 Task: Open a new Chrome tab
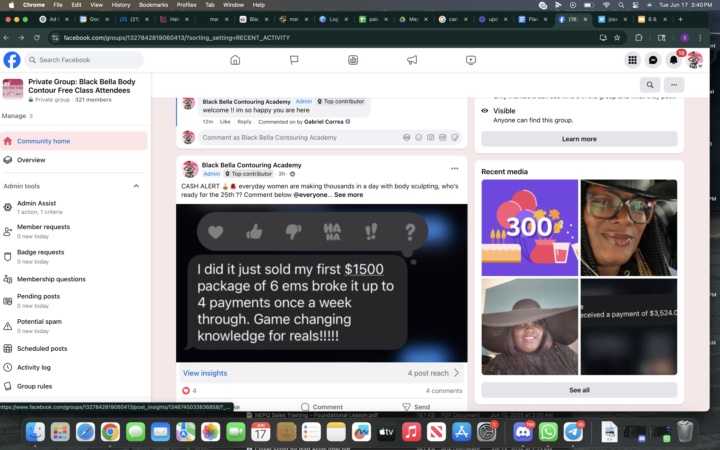(681, 19)
